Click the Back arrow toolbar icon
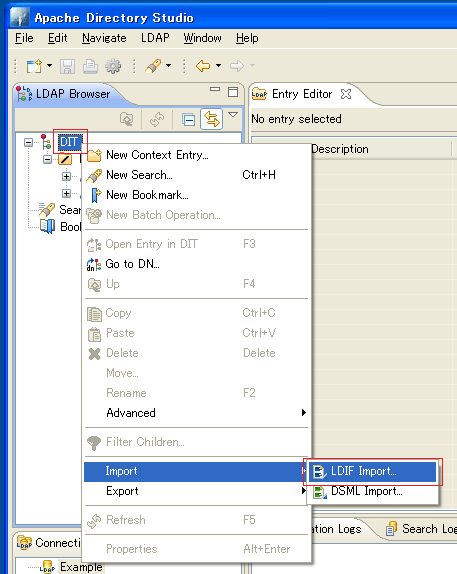The width and height of the screenshot is (457, 574). pos(203,66)
